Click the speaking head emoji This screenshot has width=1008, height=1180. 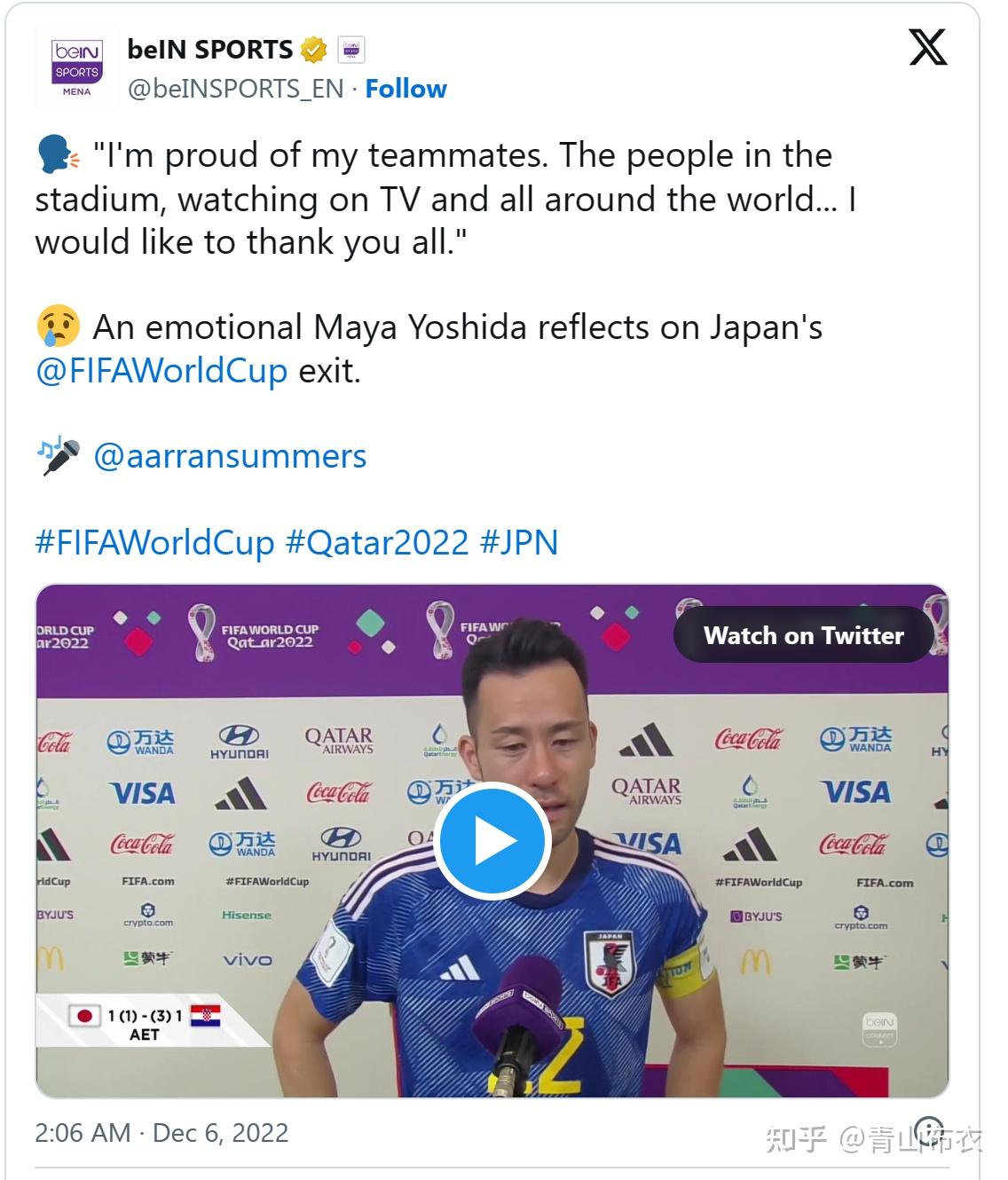(x=59, y=155)
